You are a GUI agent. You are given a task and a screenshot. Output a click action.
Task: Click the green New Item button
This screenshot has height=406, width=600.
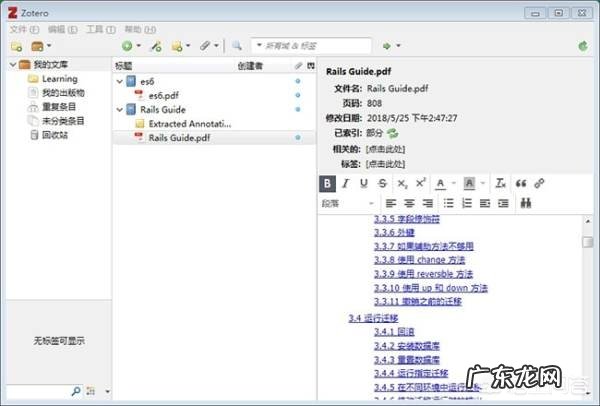(127, 46)
